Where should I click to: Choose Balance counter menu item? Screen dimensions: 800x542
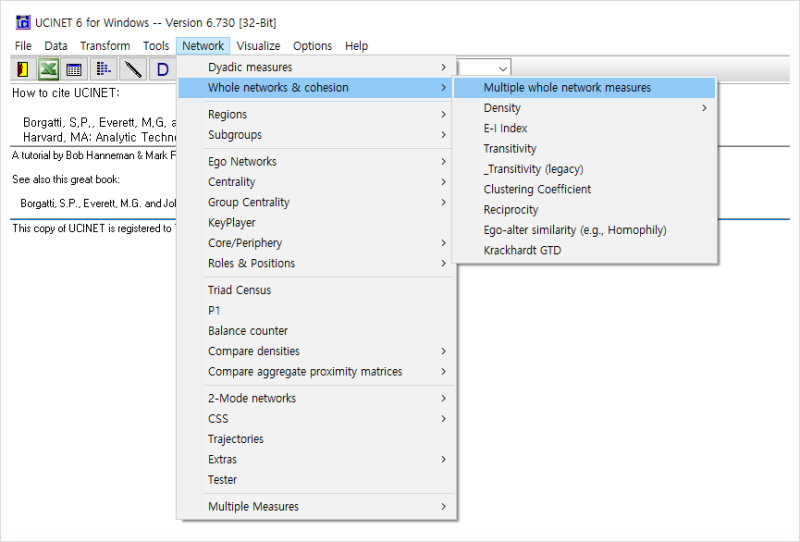(316, 331)
